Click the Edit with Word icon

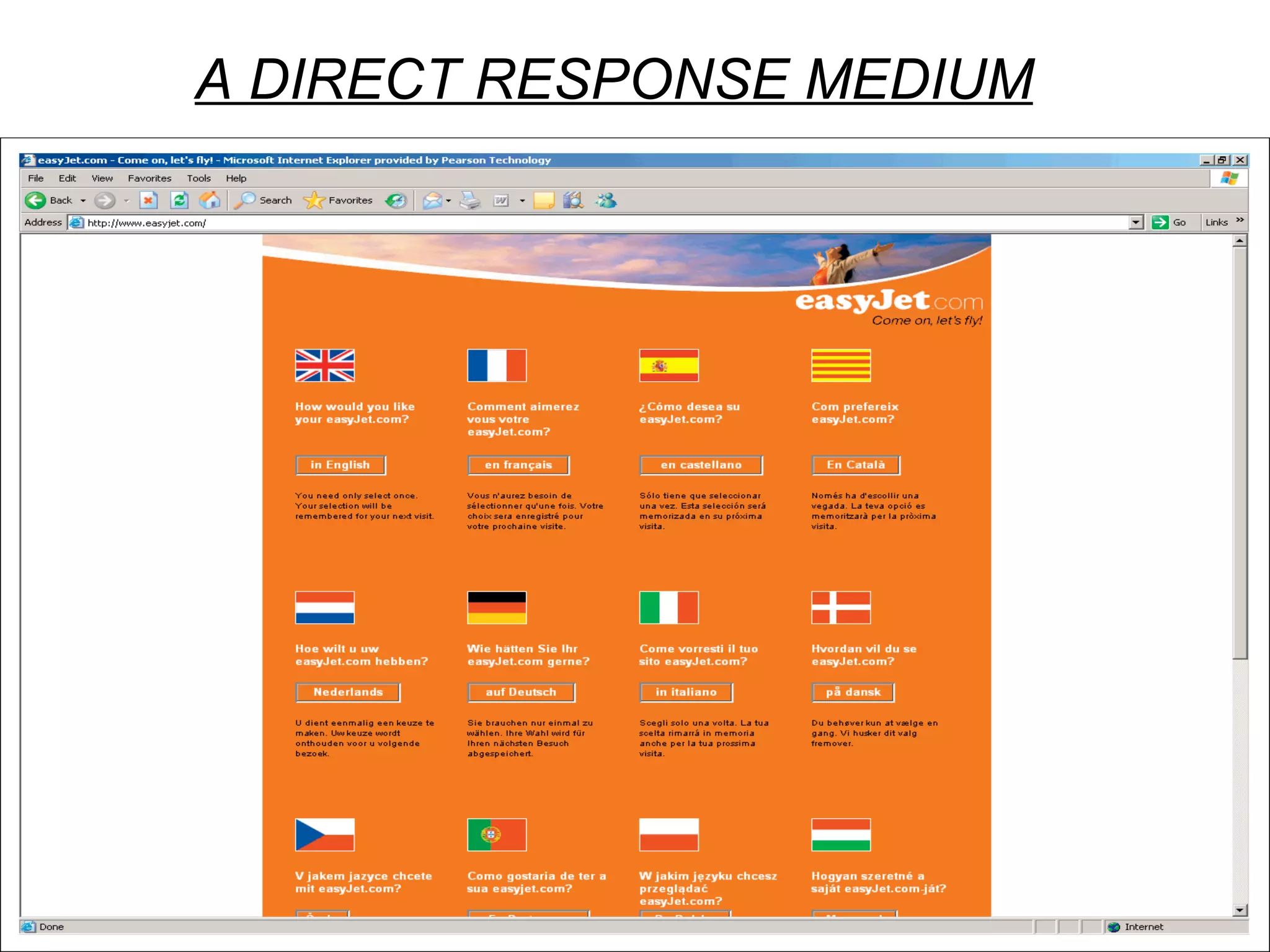(501, 200)
